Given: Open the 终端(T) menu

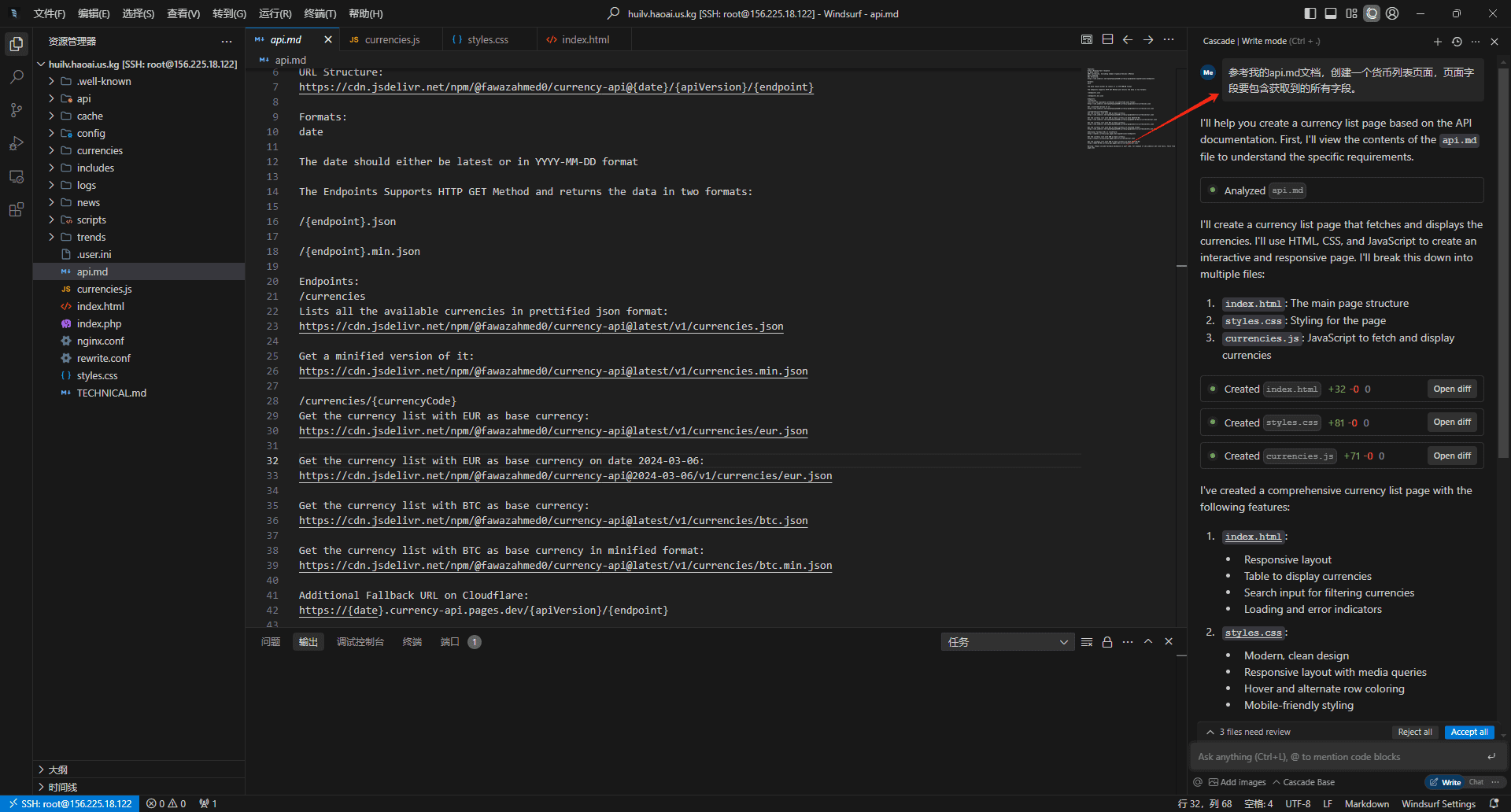Looking at the screenshot, I should click(320, 13).
